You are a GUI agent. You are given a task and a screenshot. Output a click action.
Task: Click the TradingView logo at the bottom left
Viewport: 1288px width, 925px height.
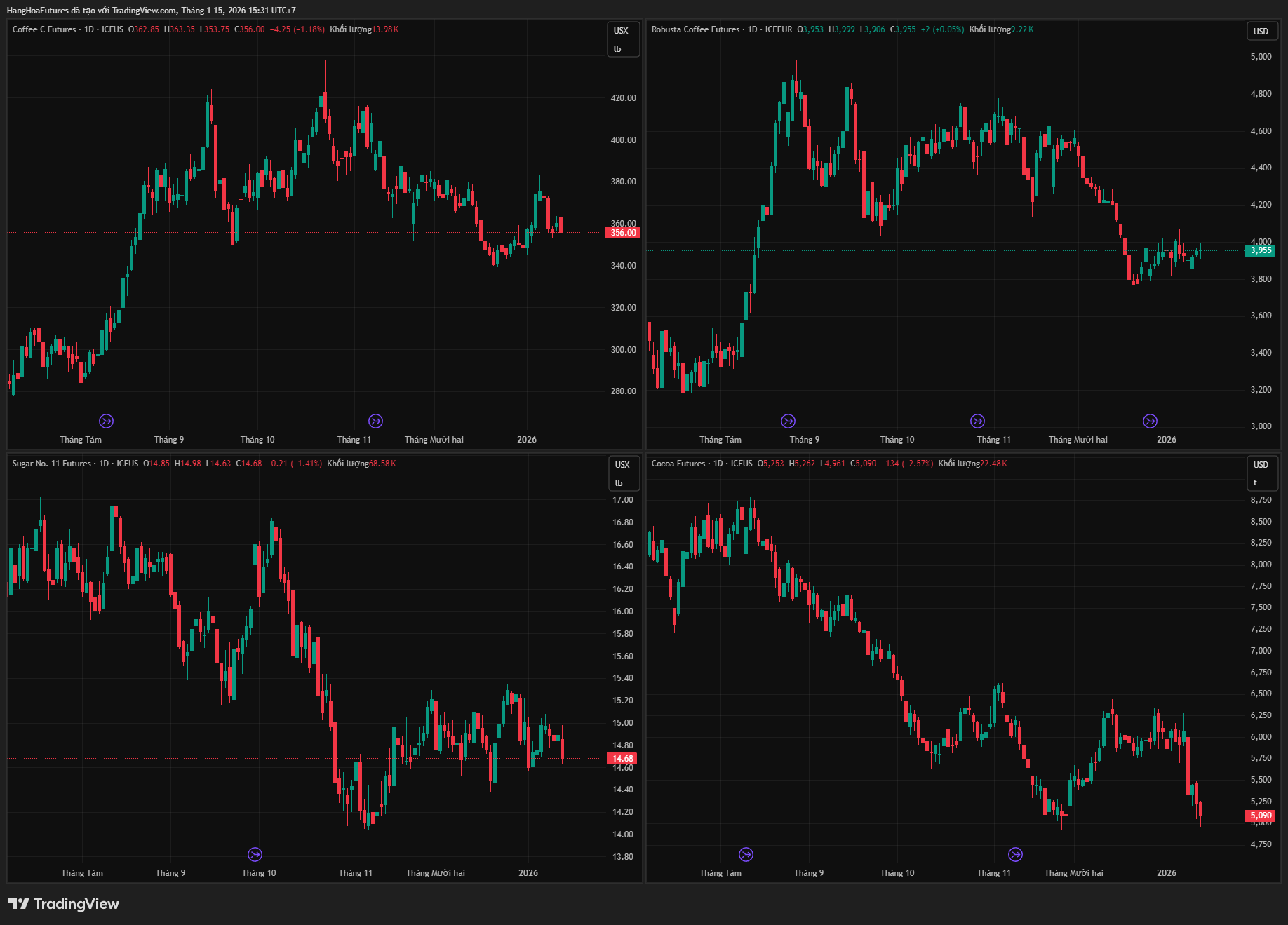point(64,904)
